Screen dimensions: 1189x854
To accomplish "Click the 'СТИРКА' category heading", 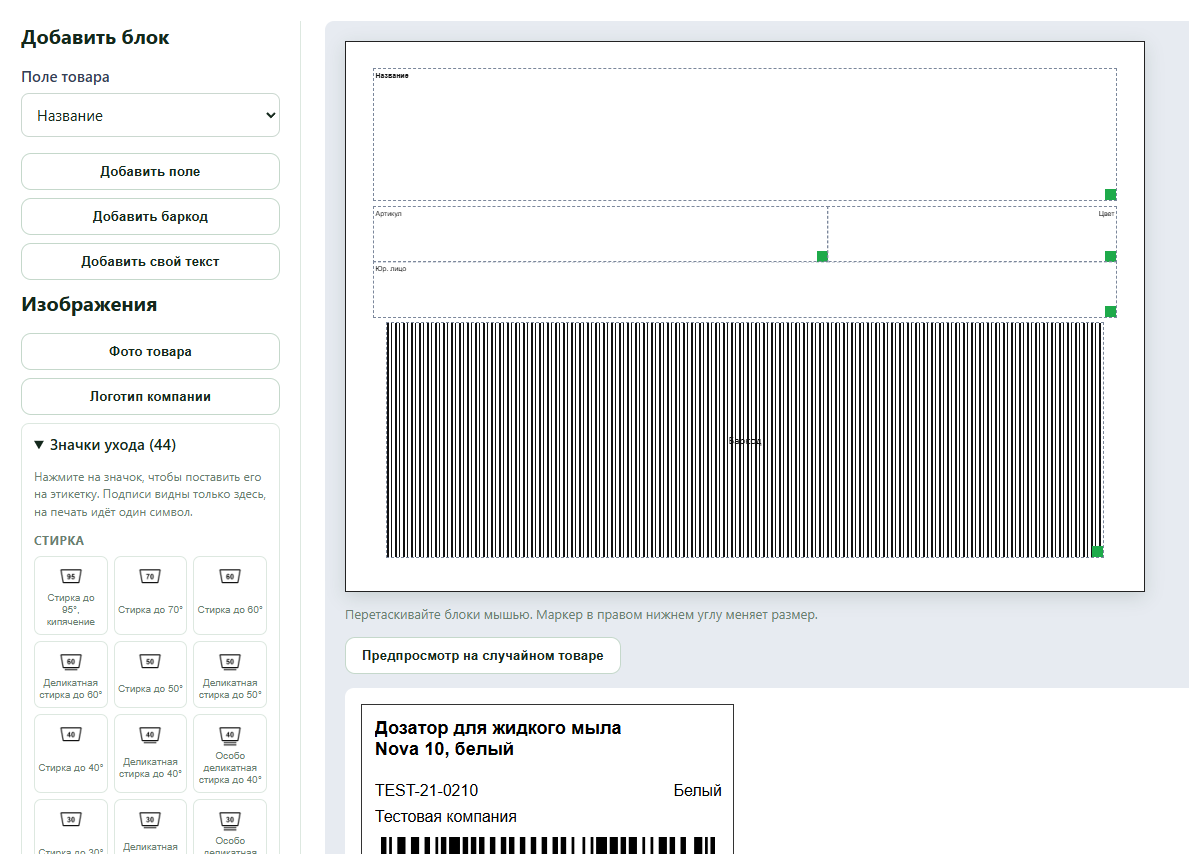I will (59, 541).
